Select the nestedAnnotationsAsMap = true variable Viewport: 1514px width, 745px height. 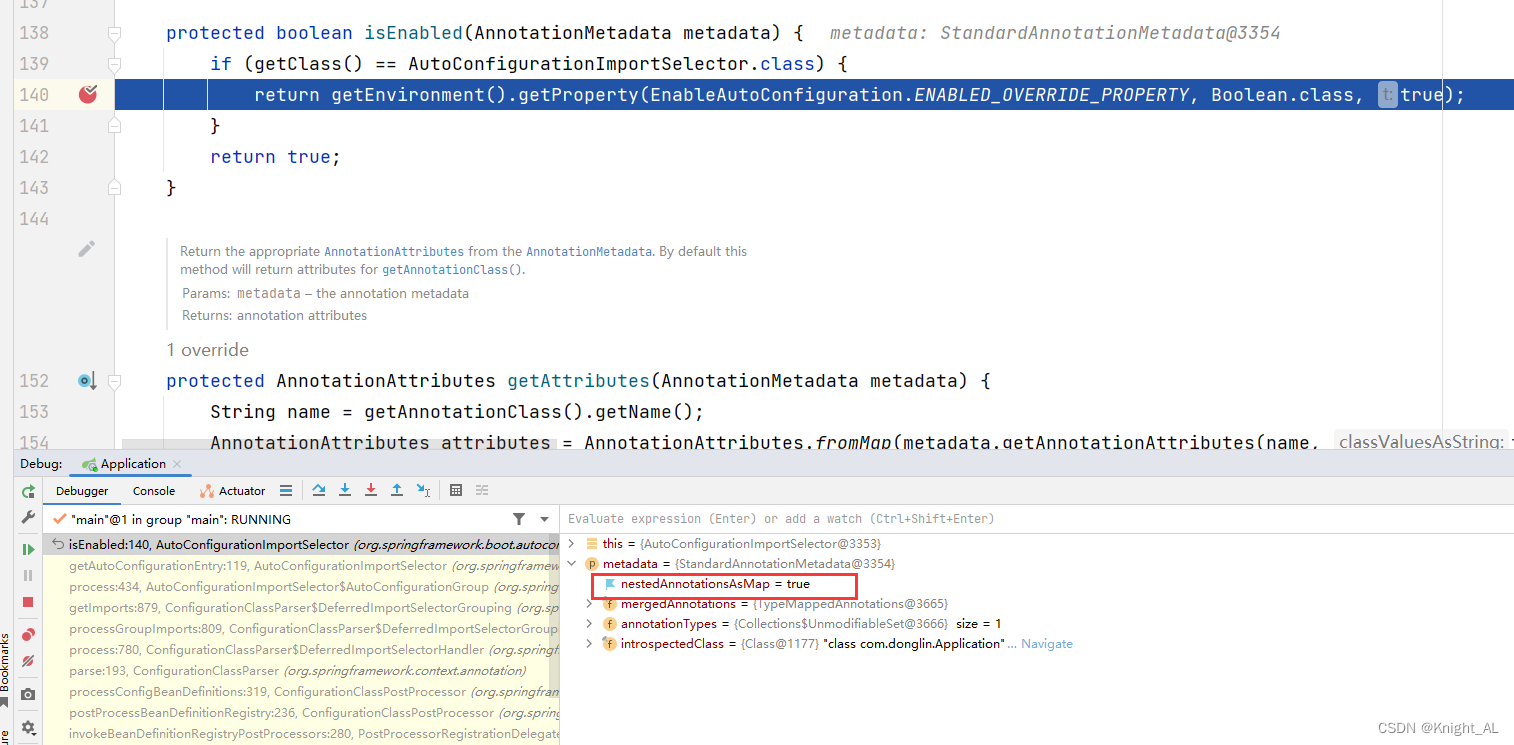click(x=715, y=584)
